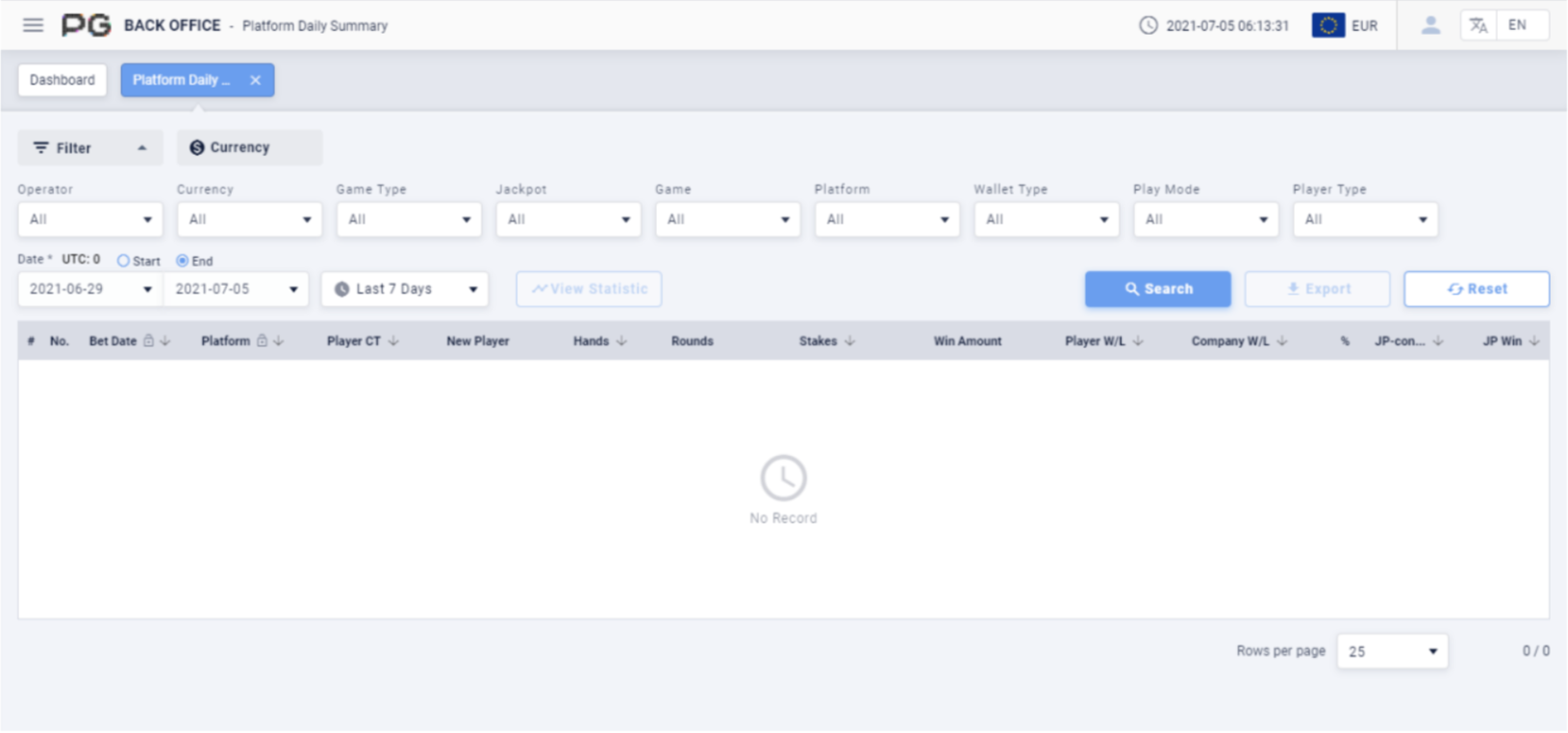Open the Player Type dropdown
The width and height of the screenshot is (1568, 733).
1365,219
